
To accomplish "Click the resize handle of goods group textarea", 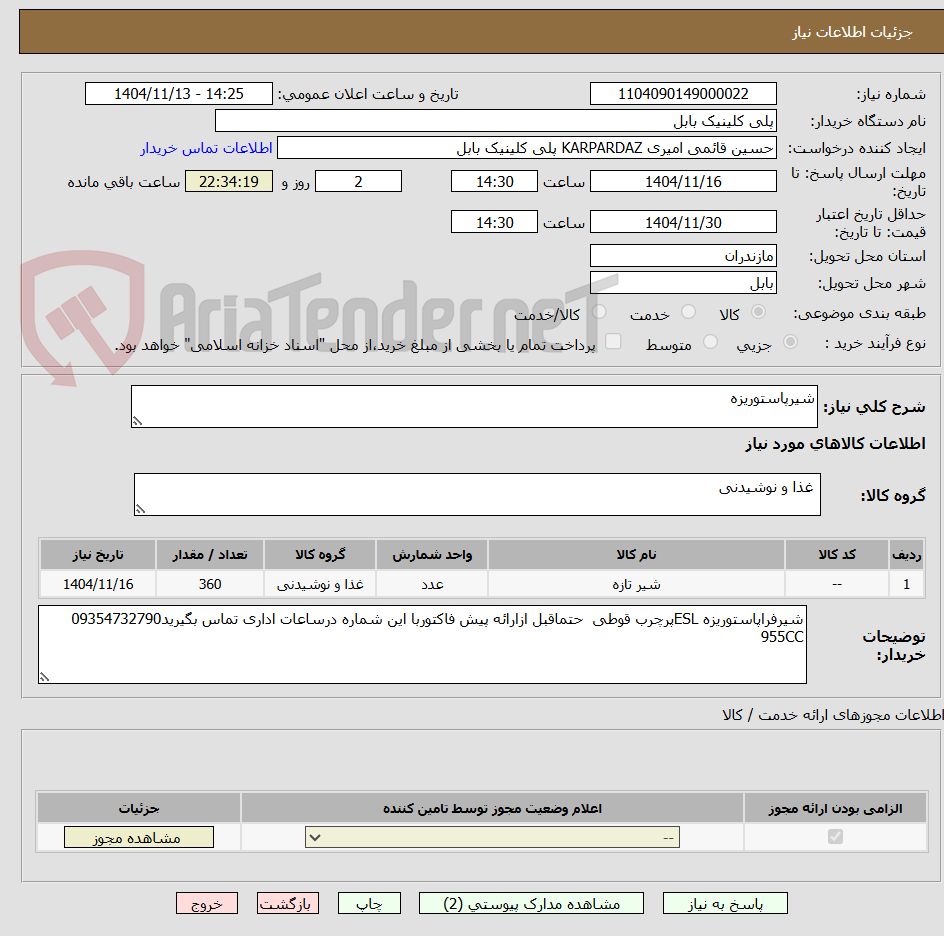I will tap(140, 509).
